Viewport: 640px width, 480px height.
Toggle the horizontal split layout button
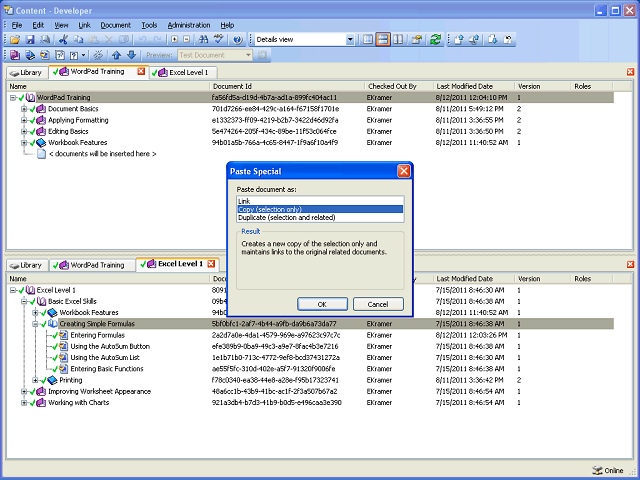click(383, 40)
